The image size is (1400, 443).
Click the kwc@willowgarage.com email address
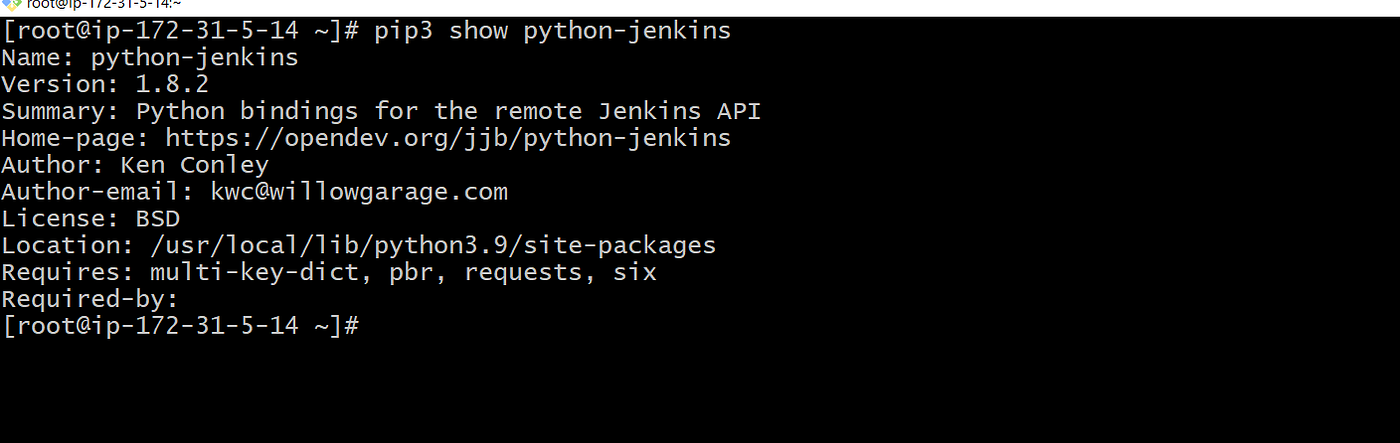(359, 192)
